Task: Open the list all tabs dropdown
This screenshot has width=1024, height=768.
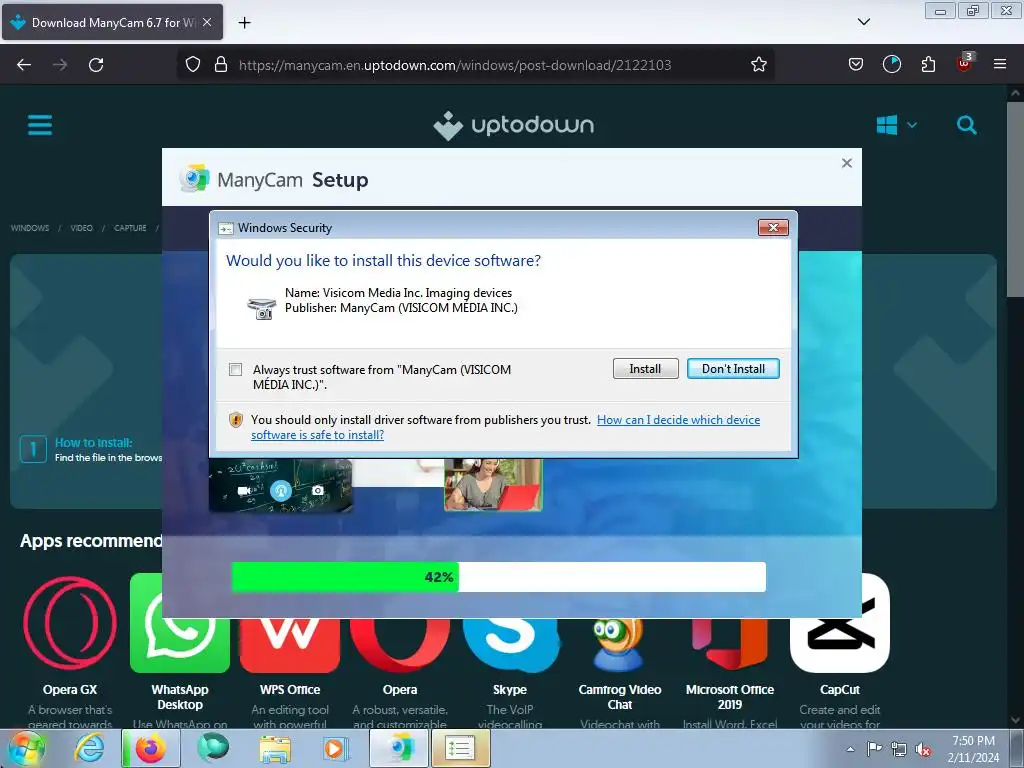Action: [863, 22]
